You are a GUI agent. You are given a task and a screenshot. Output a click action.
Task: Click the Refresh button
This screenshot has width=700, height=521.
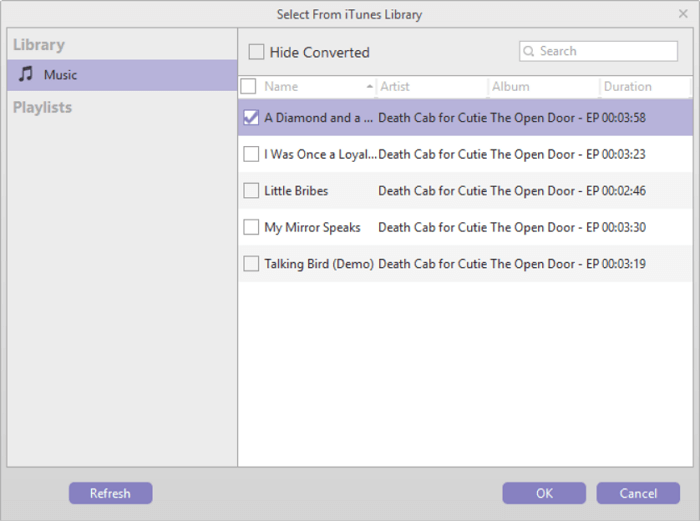[111, 493]
